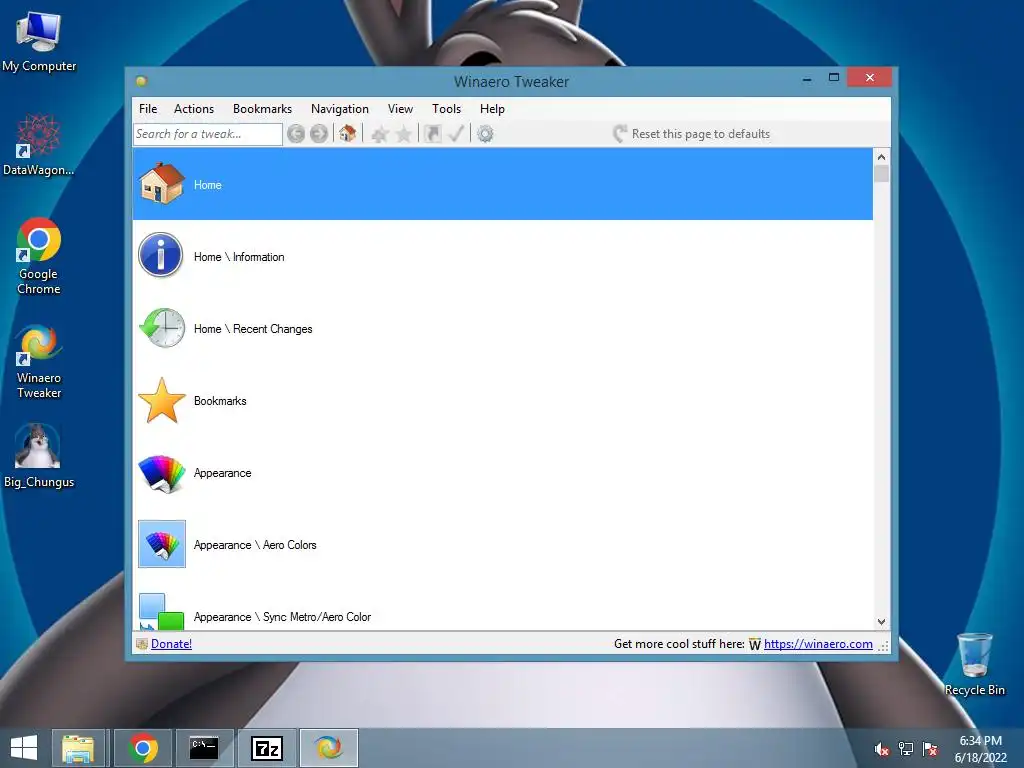Viewport: 1024px width, 768px height.
Task: Open the Help menu
Action: (x=492, y=109)
